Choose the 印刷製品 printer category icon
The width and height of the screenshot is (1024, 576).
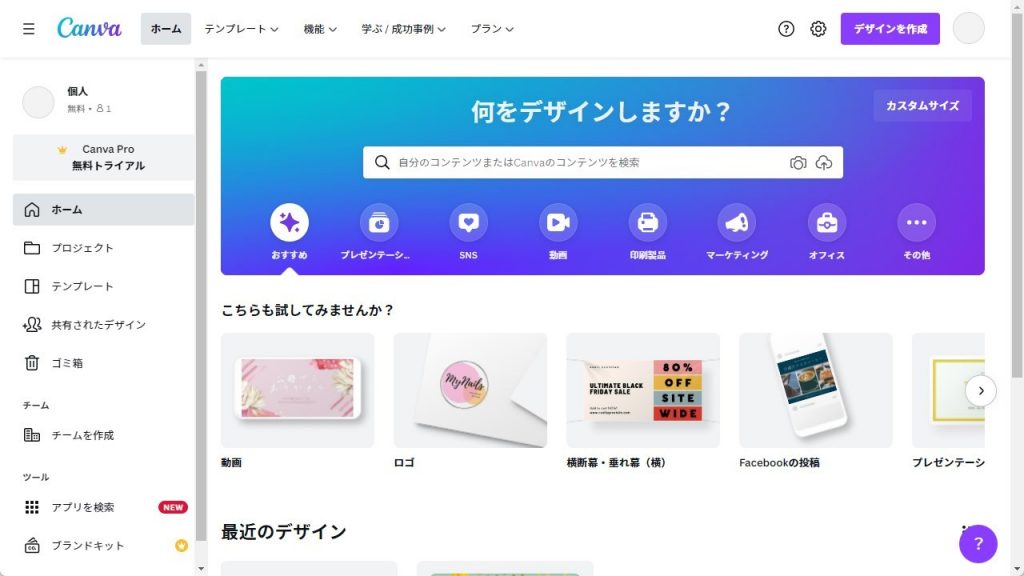(x=647, y=223)
